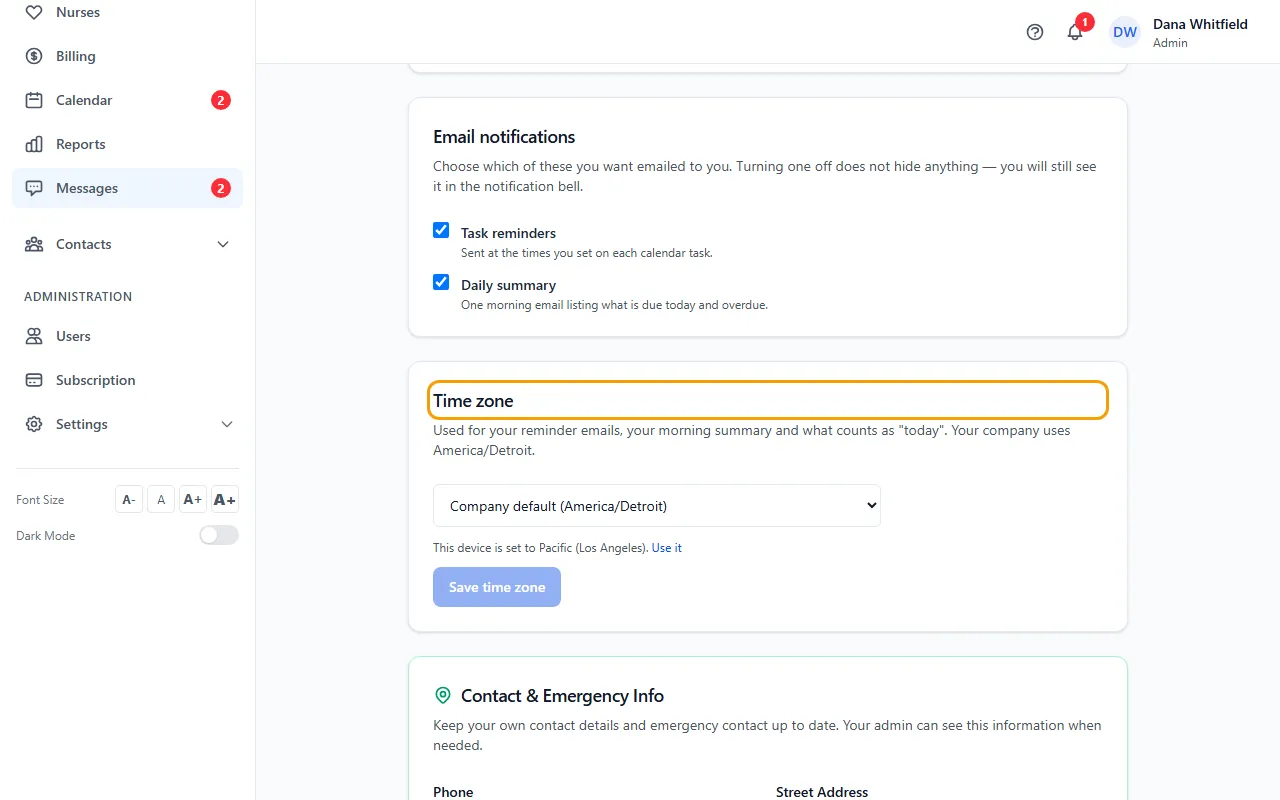Screen dimensions: 1280x800
Task: Click the "Use it" link
Action: (667, 548)
